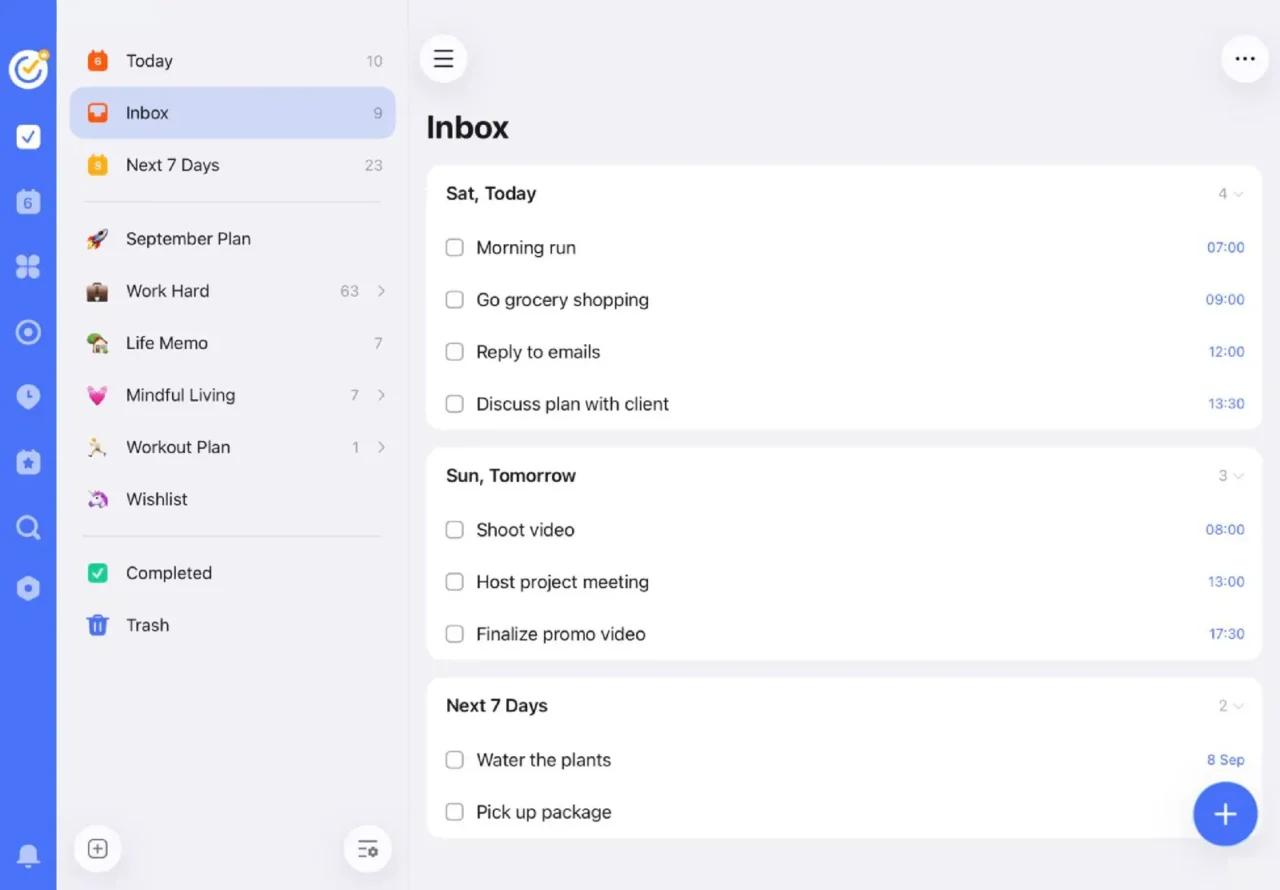
Task: Click the 8 Sep date on Water the plants
Action: (x=1225, y=760)
